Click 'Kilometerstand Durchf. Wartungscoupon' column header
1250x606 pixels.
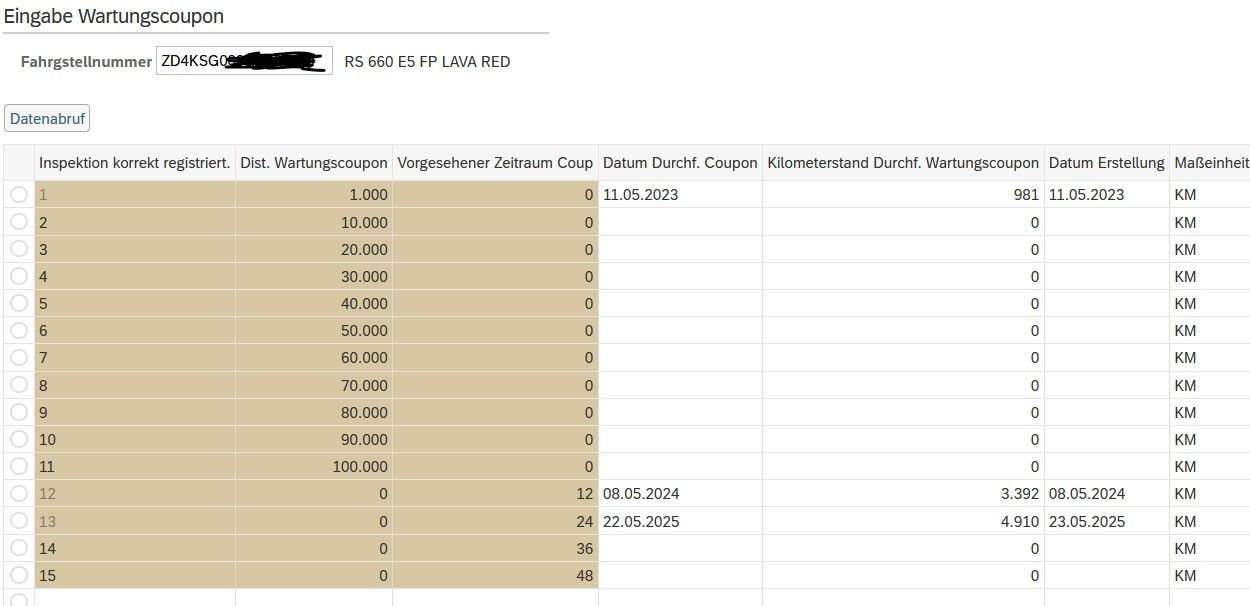point(903,163)
